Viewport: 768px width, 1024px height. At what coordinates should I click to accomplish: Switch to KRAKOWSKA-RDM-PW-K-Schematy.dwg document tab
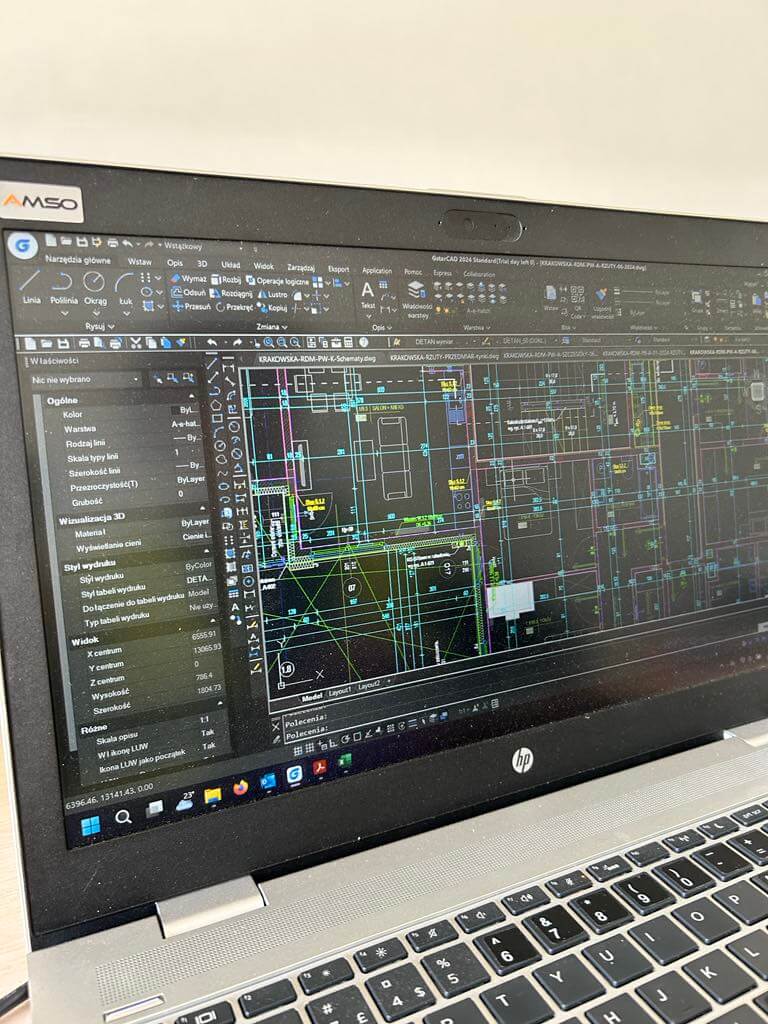coord(317,359)
